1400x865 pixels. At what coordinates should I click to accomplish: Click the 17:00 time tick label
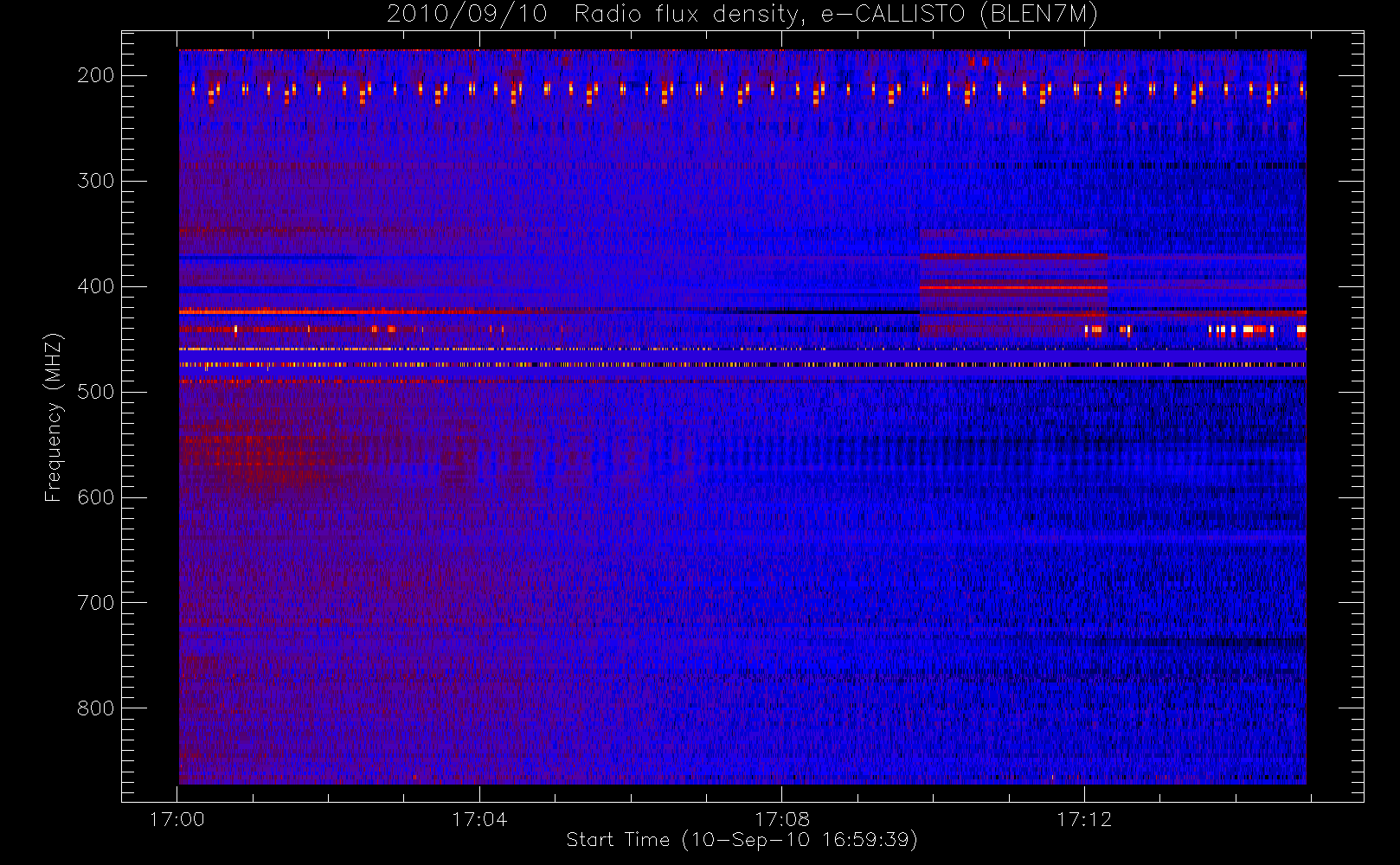point(177,819)
